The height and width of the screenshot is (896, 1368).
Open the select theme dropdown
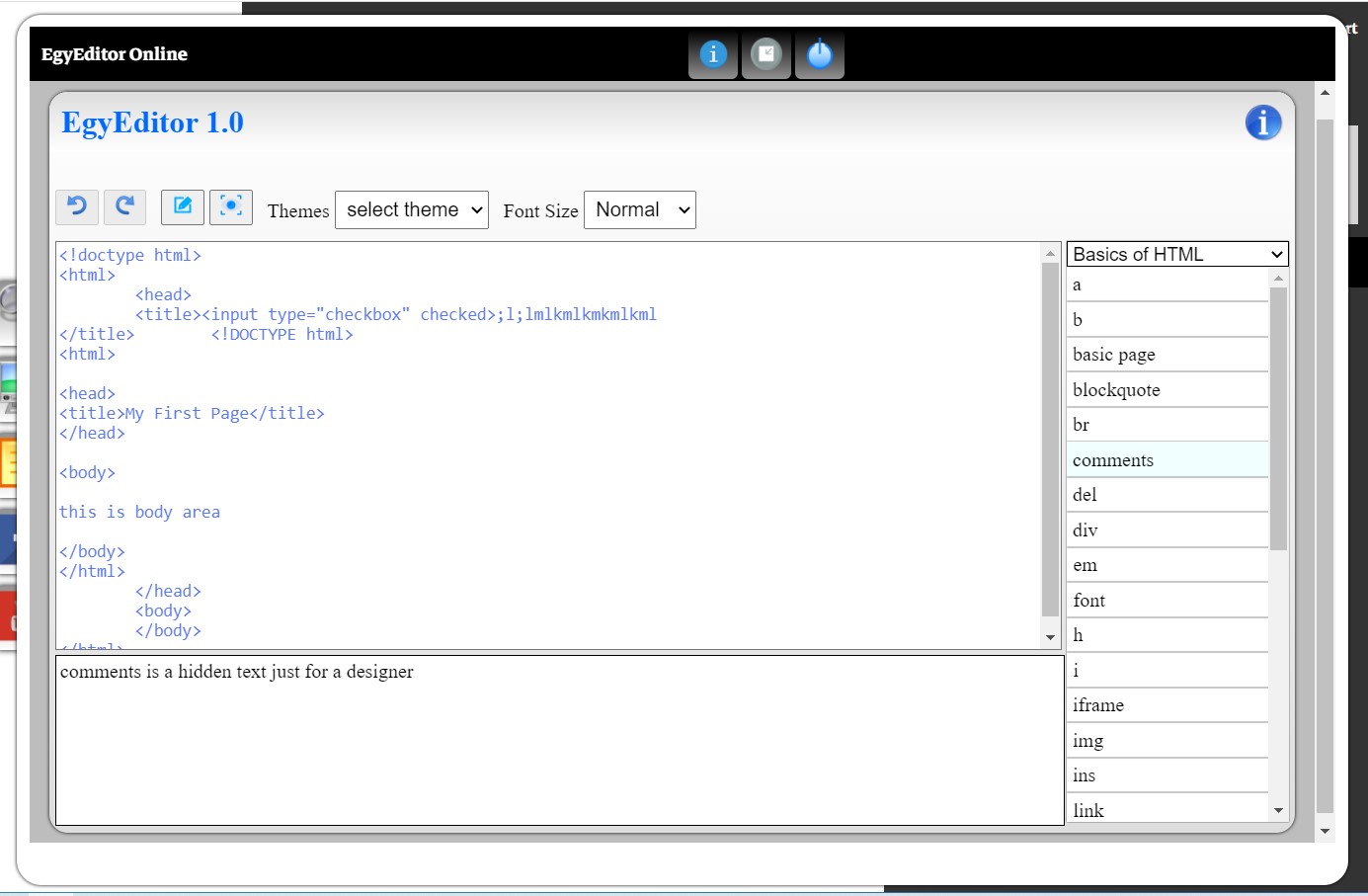(412, 210)
